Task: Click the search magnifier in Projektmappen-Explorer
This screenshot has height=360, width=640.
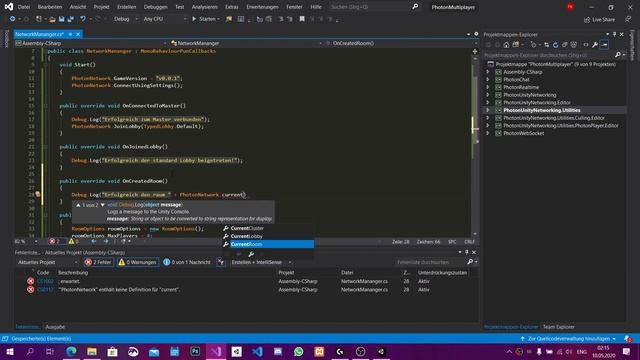Action: coord(618,55)
